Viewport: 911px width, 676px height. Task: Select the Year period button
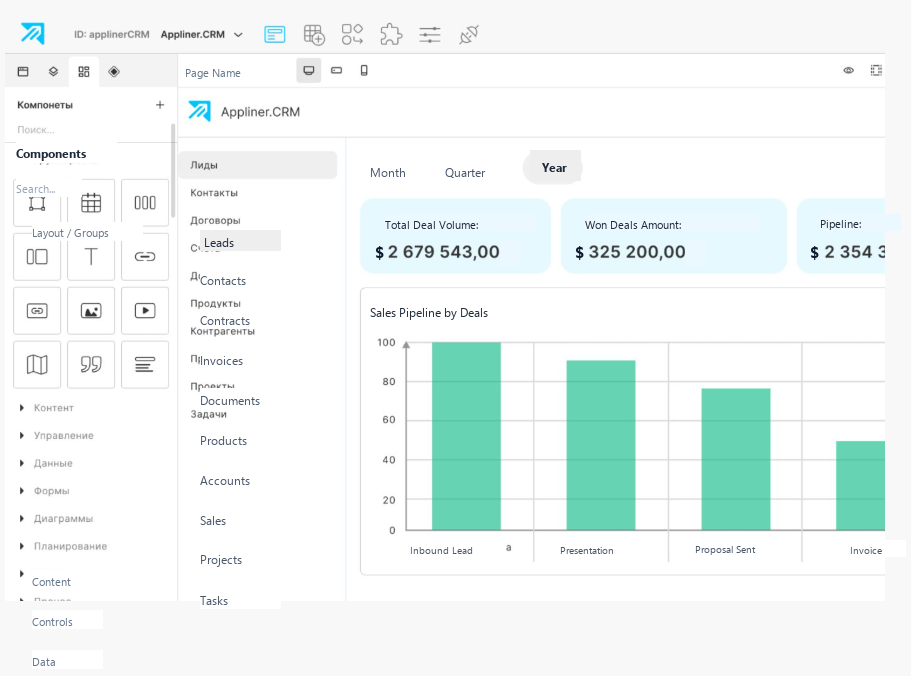tap(553, 168)
